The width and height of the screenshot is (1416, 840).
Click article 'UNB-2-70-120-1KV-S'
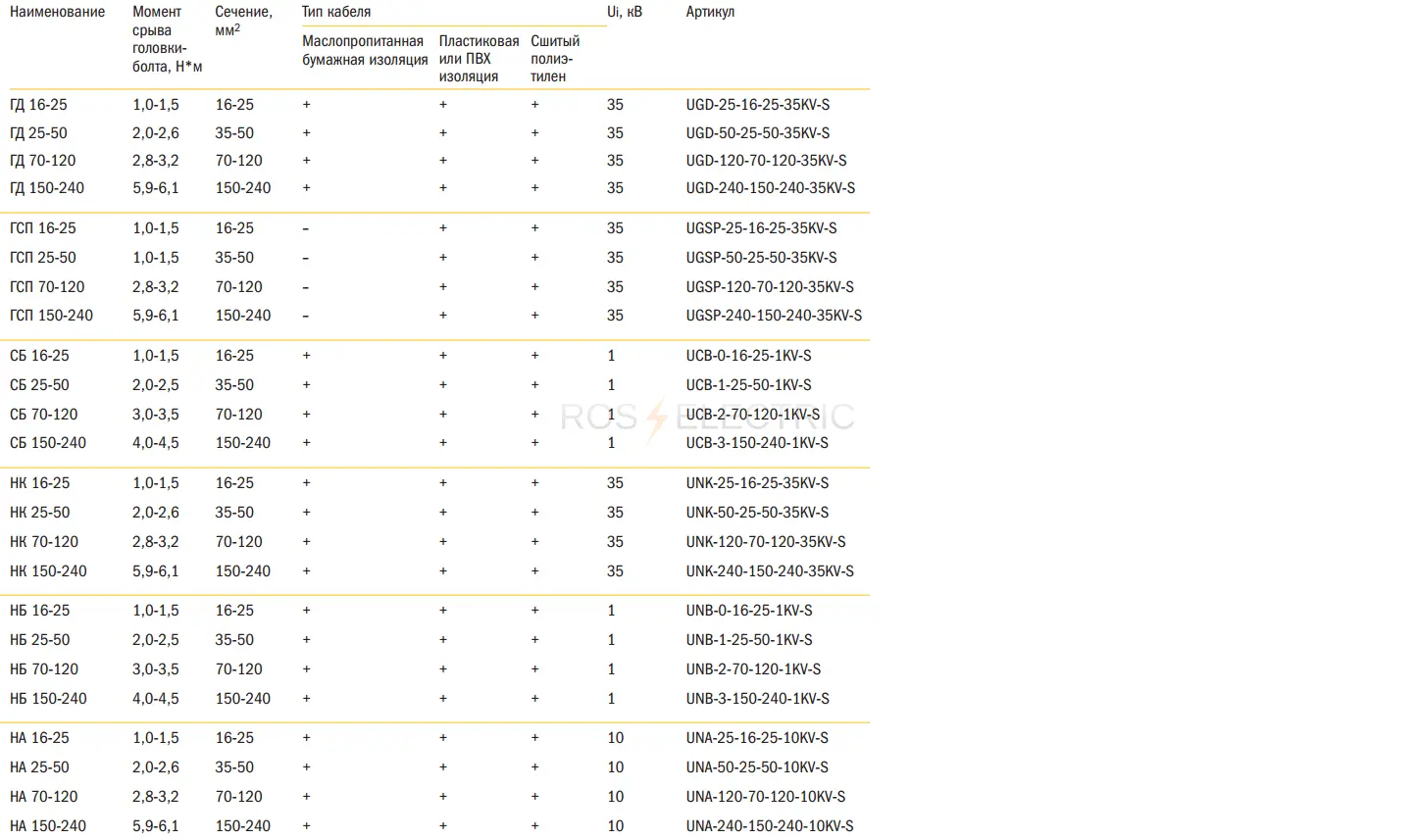coord(754,669)
